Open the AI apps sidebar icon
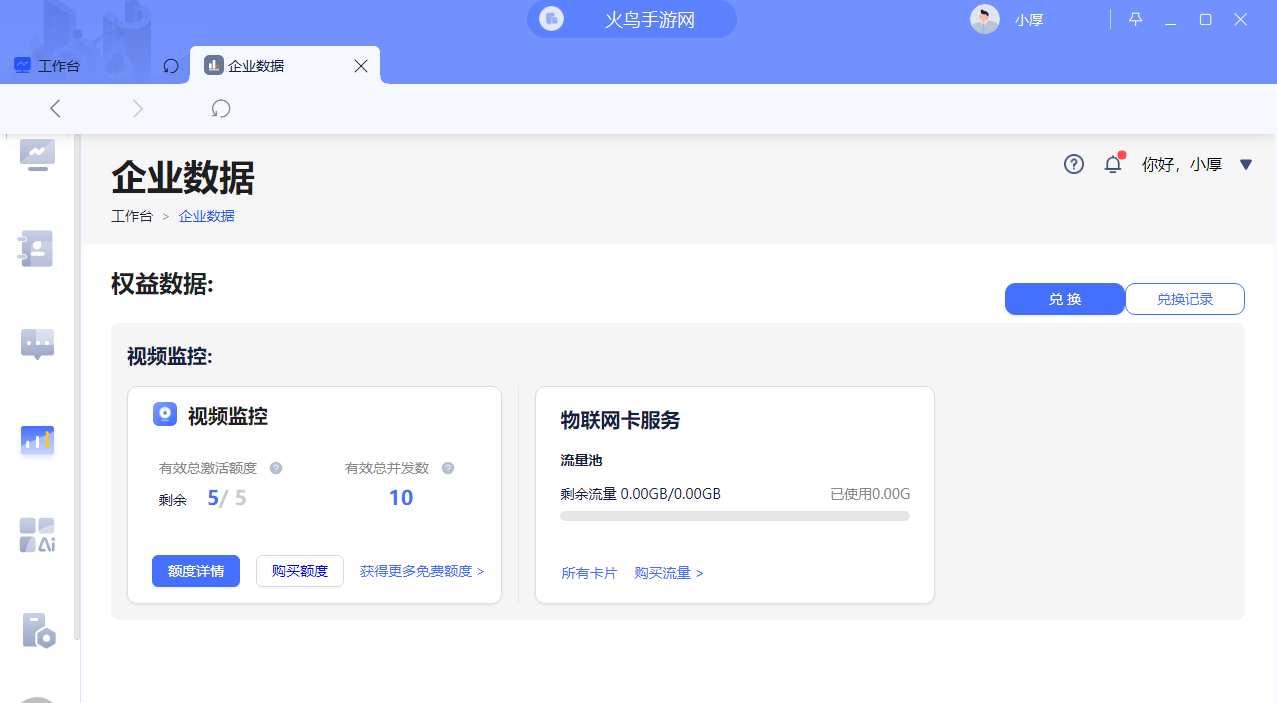The width and height of the screenshot is (1277, 703). (37, 535)
